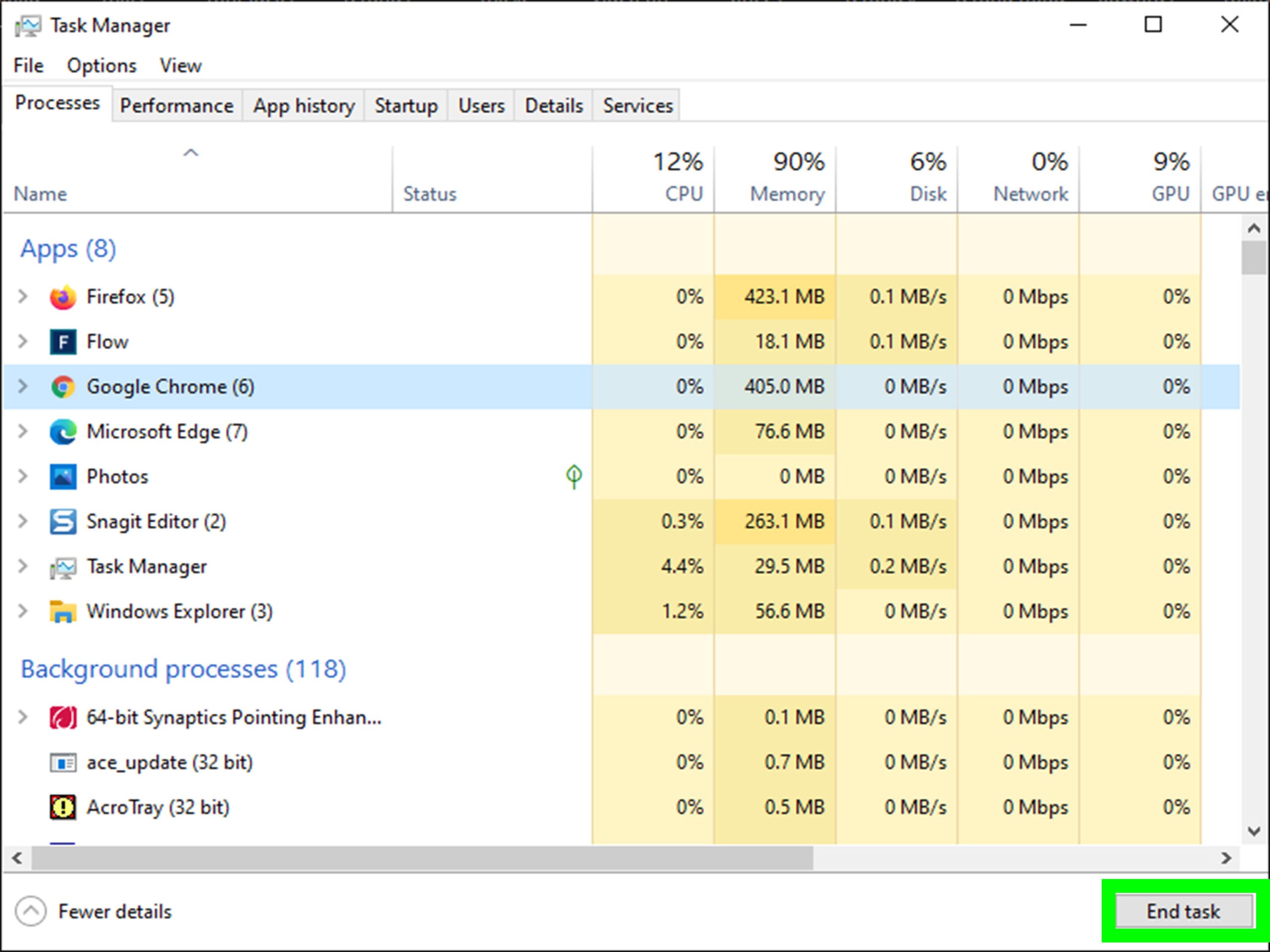
Task: Expand the Task Manager process row
Action: (x=23, y=566)
